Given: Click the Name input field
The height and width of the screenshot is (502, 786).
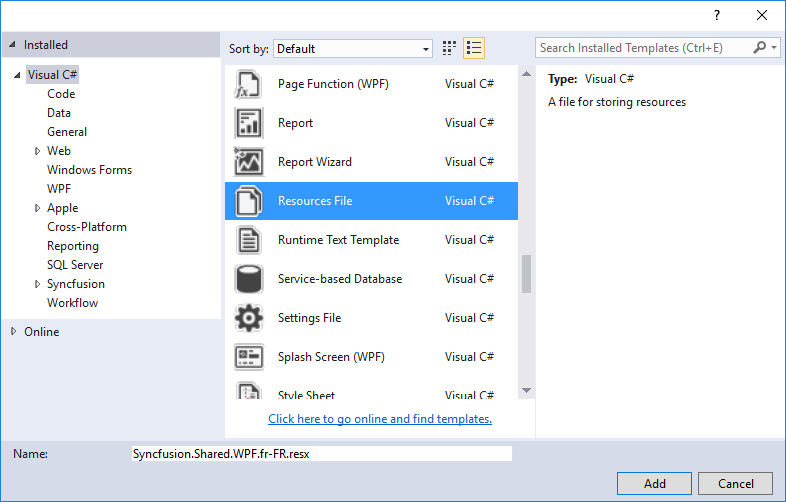Looking at the screenshot, I should pos(322,454).
